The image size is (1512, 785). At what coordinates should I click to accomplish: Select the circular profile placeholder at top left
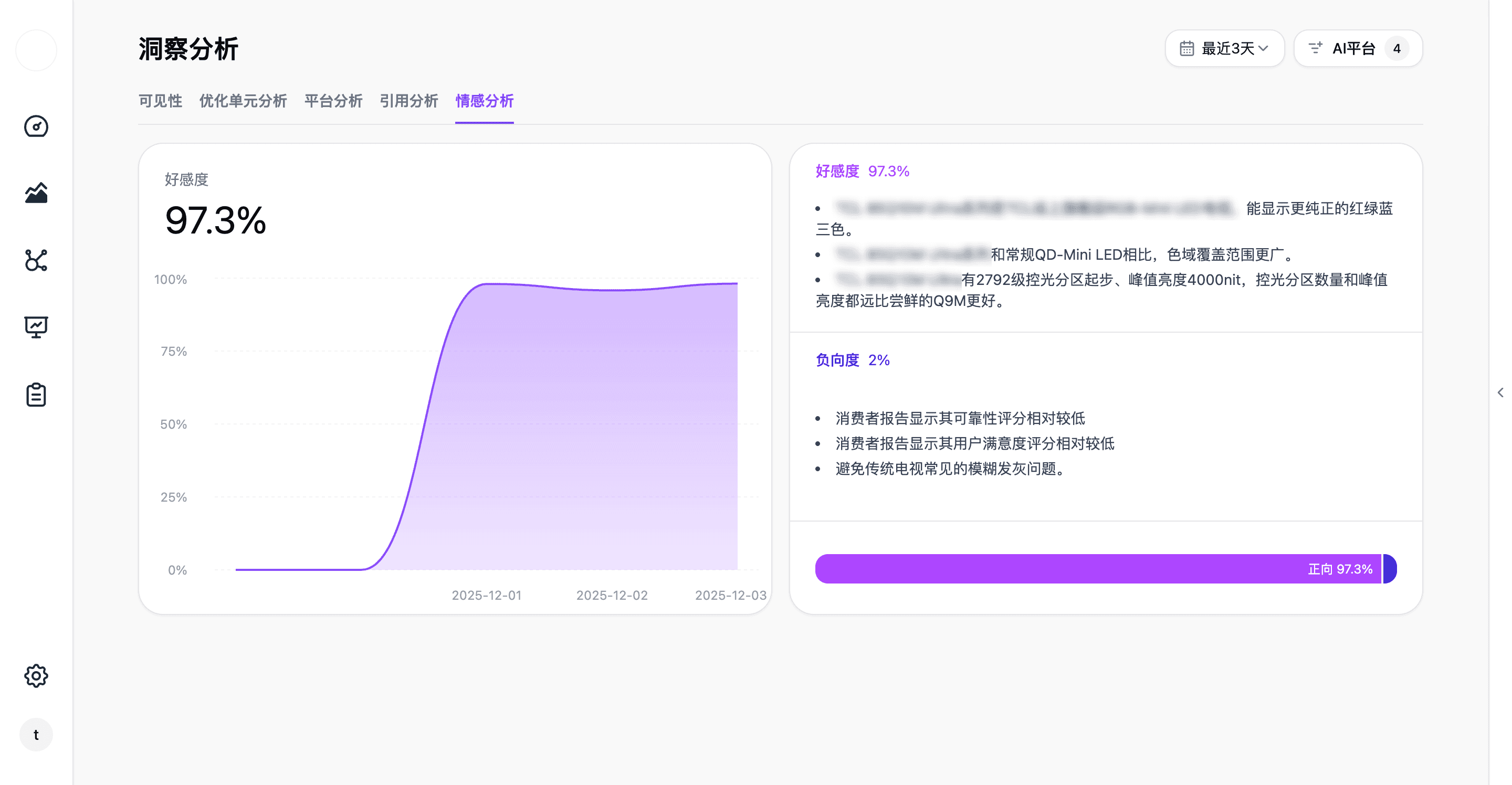pos(36,50)
